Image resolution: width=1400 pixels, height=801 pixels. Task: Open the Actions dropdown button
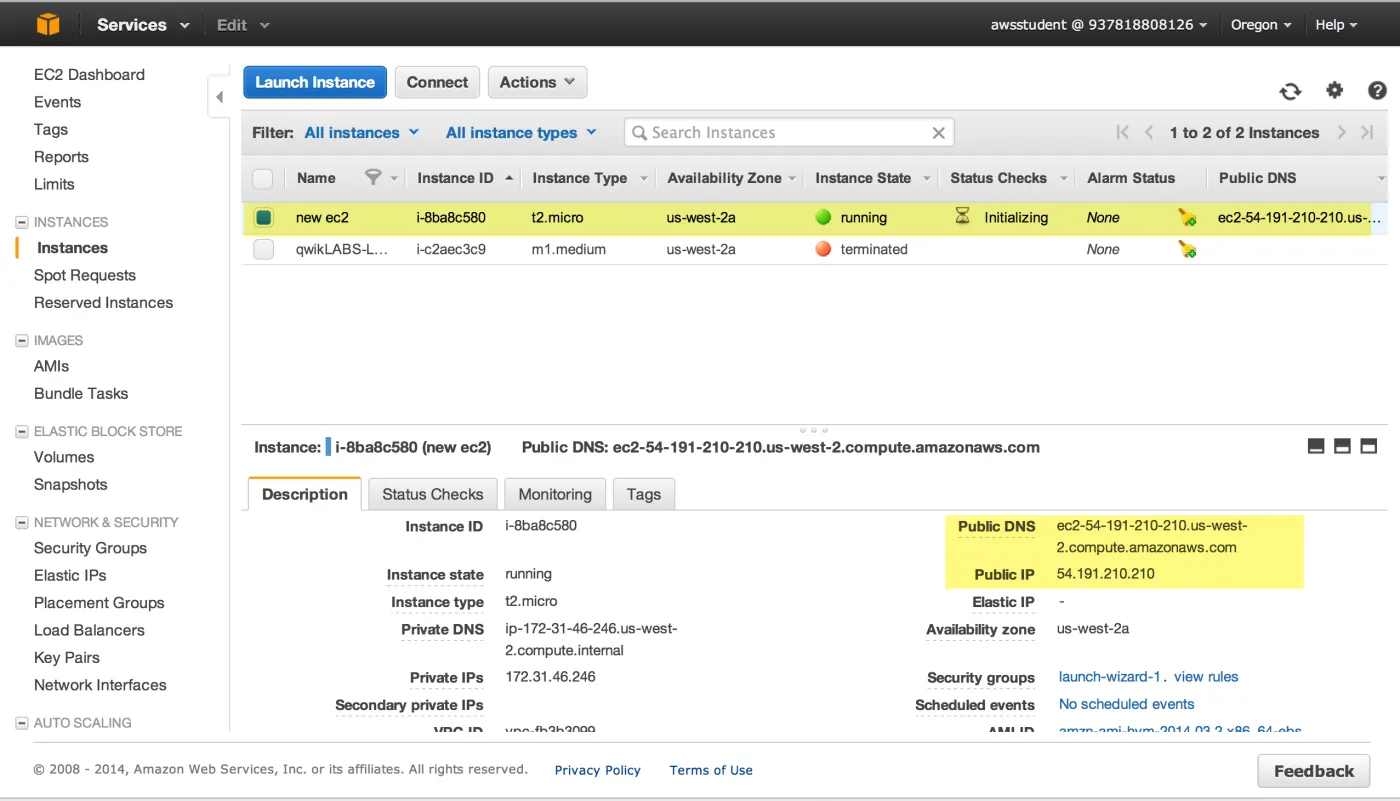[x=537, y=82]
